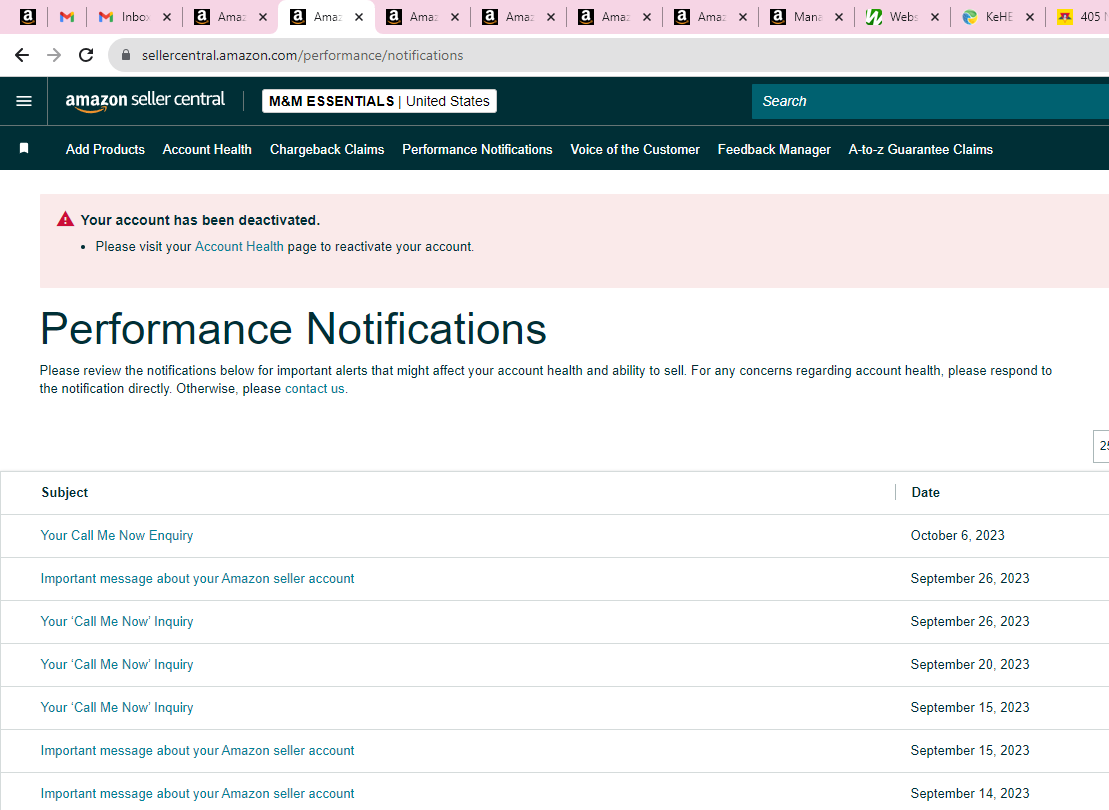Image resolution: width=1109 pixels, height=810 pixels.
Task: Open 'Call Me Now' Inquiry from September 26
Action: tap(117, 621)
